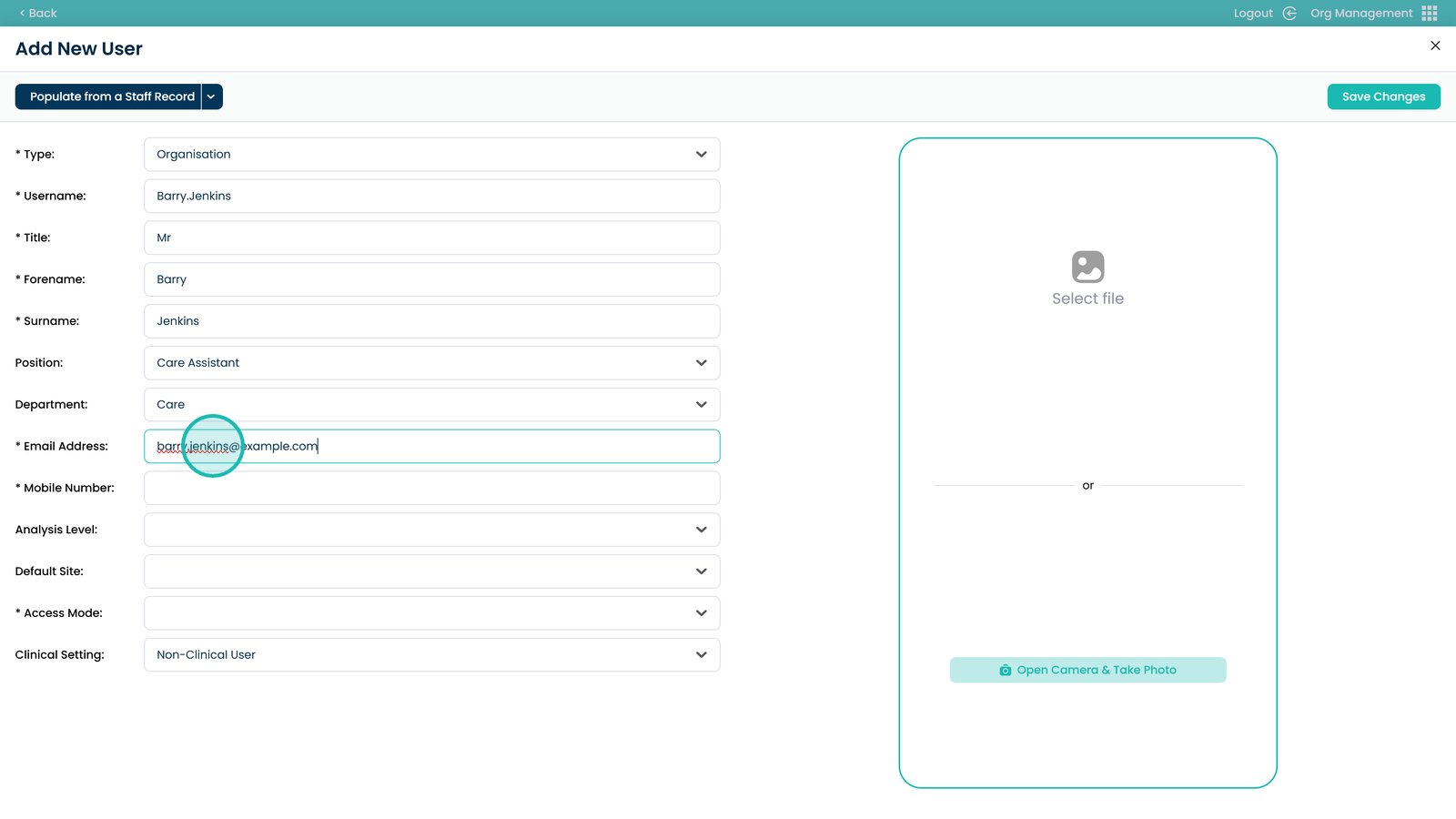Click the Logout icon in the header
This screenshot has height=819, width=1456.
1289,13
